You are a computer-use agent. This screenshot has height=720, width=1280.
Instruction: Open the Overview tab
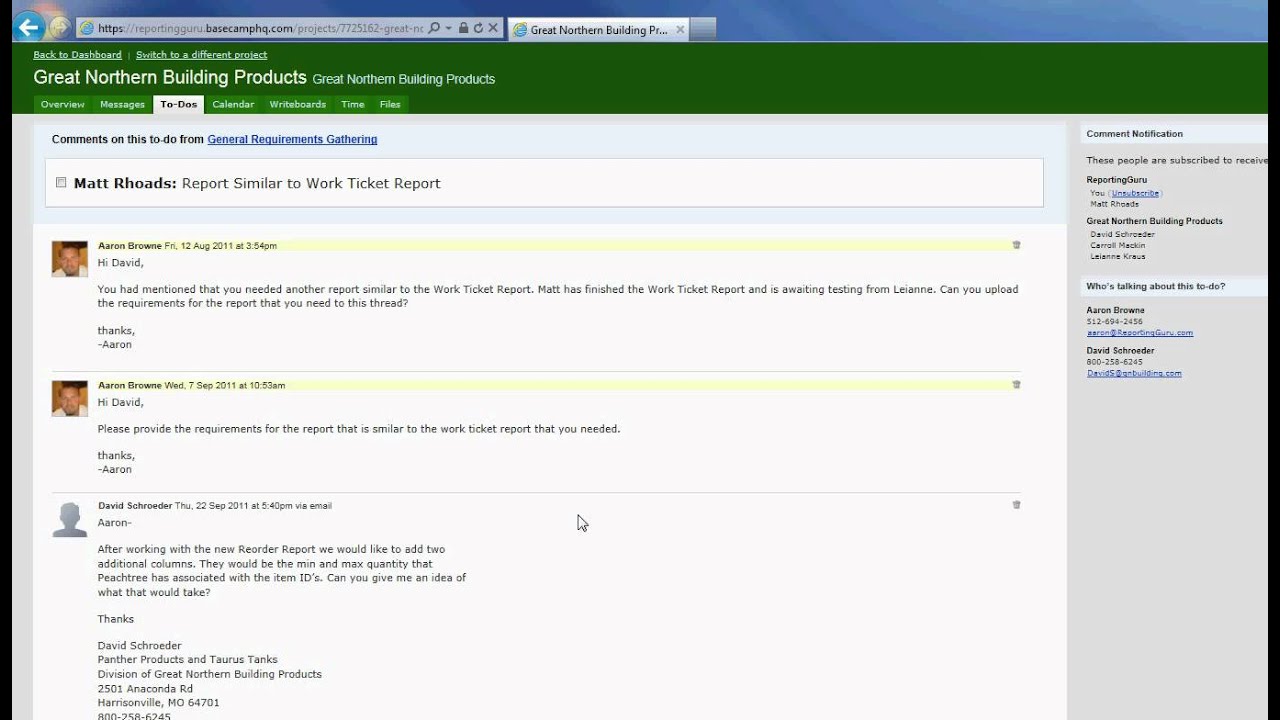click(62, 104)
